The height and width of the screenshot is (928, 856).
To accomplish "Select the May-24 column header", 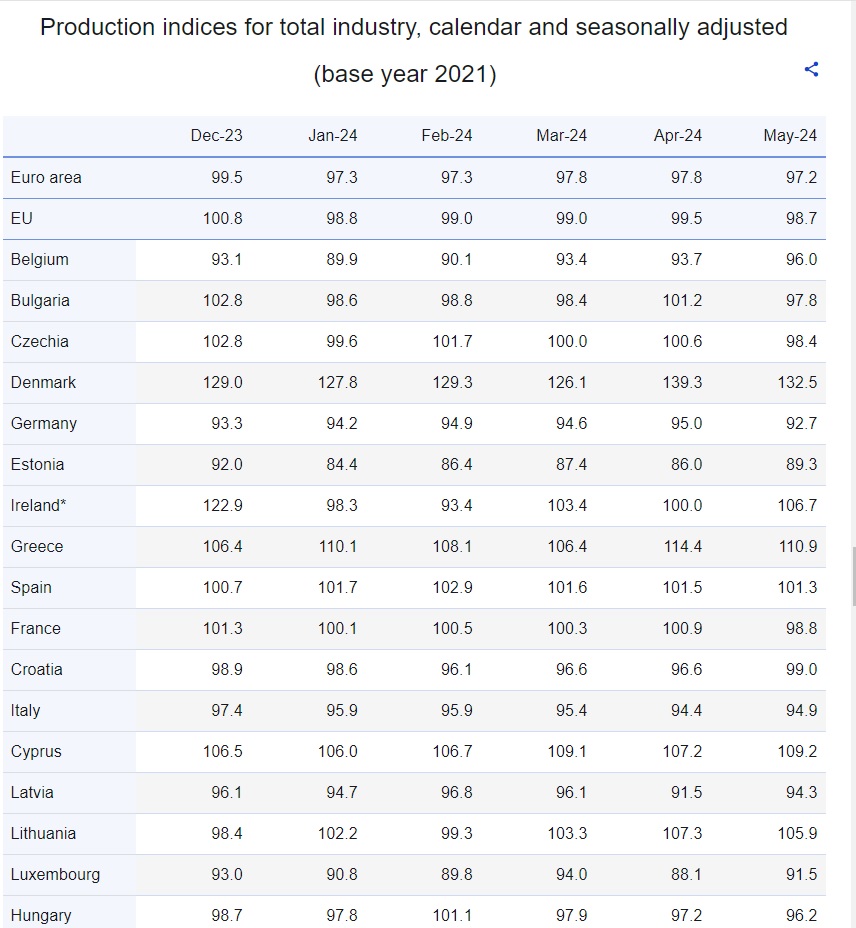I will coord(790,136).
